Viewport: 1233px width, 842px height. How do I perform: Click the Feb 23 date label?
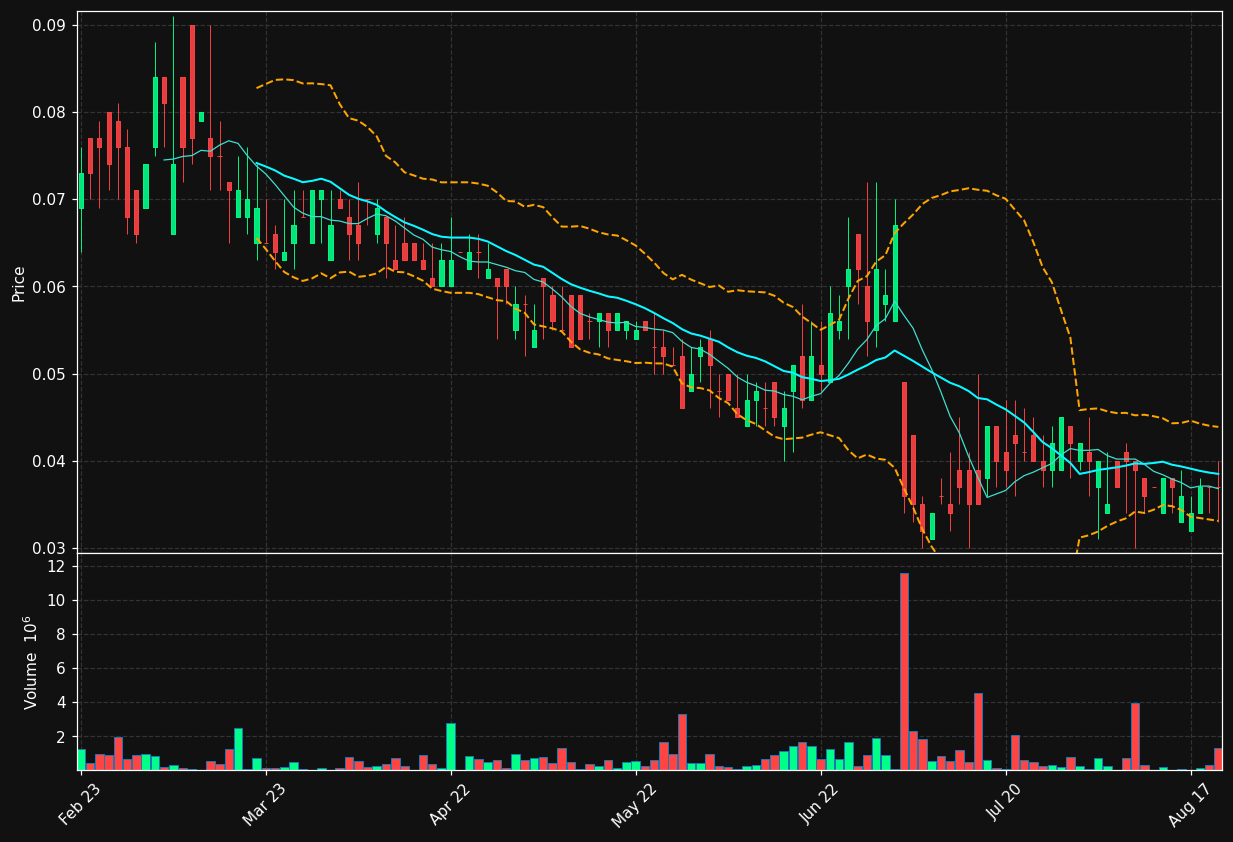click(80, 803)
